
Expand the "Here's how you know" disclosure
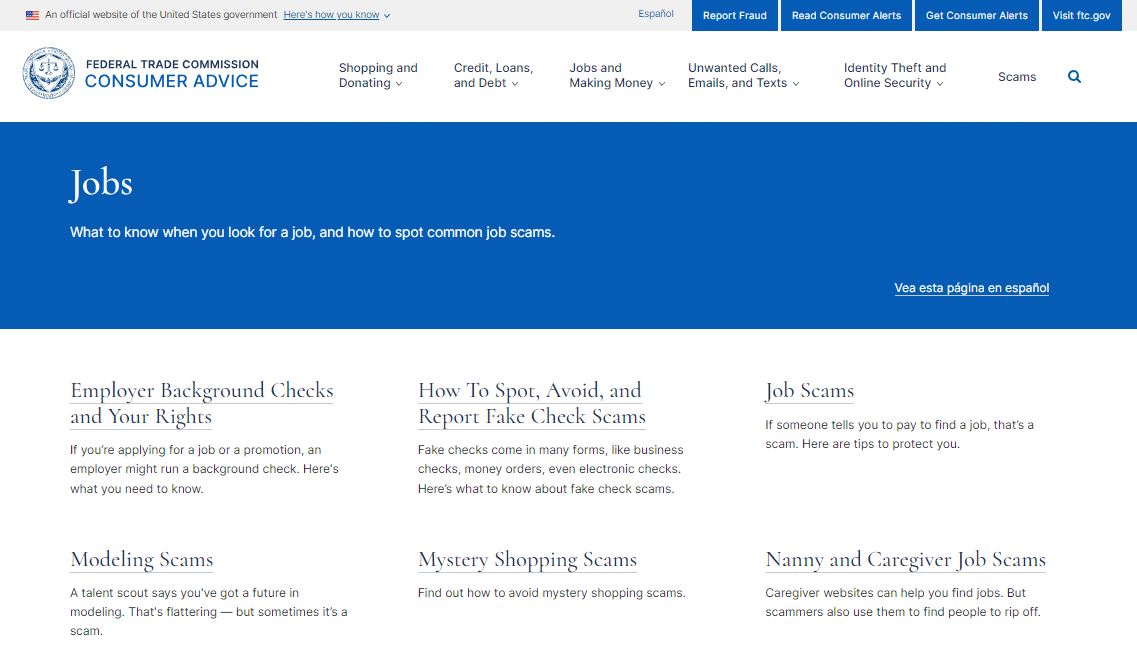point(336,15)
